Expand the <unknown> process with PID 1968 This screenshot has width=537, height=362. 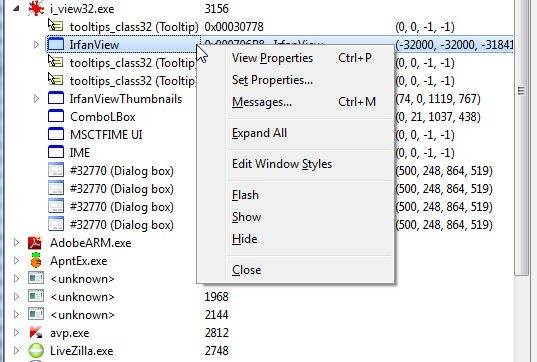pyautogui.click(x=16, y=297)
